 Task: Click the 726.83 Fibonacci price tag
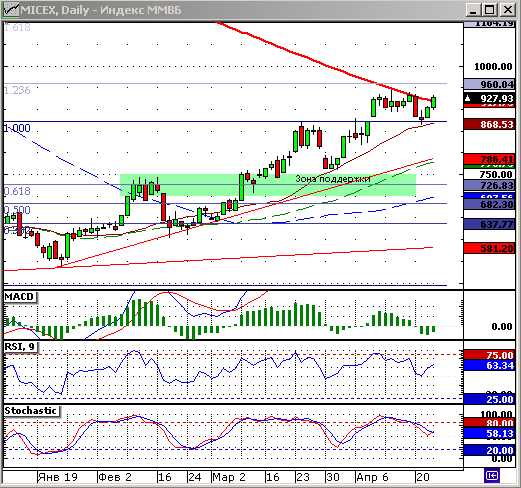pos(489,185)
